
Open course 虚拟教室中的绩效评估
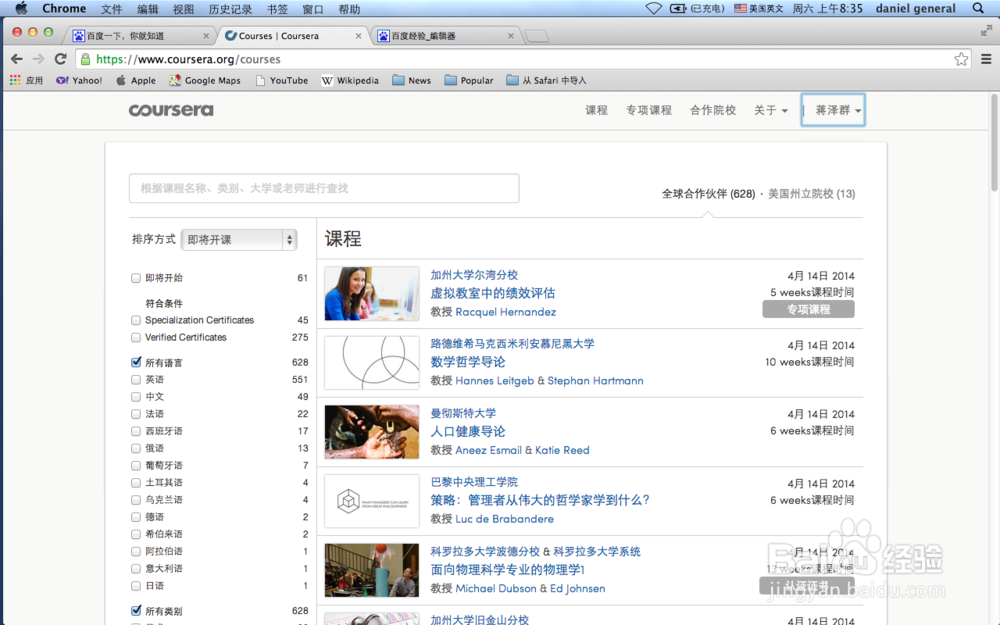pos(492,293)
